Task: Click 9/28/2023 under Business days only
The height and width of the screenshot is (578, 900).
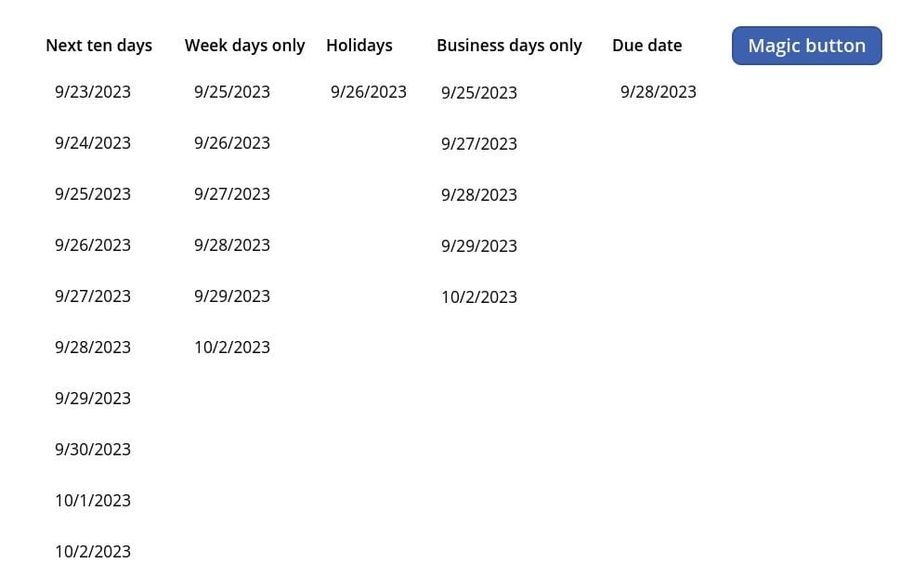Action: [479, 194]
